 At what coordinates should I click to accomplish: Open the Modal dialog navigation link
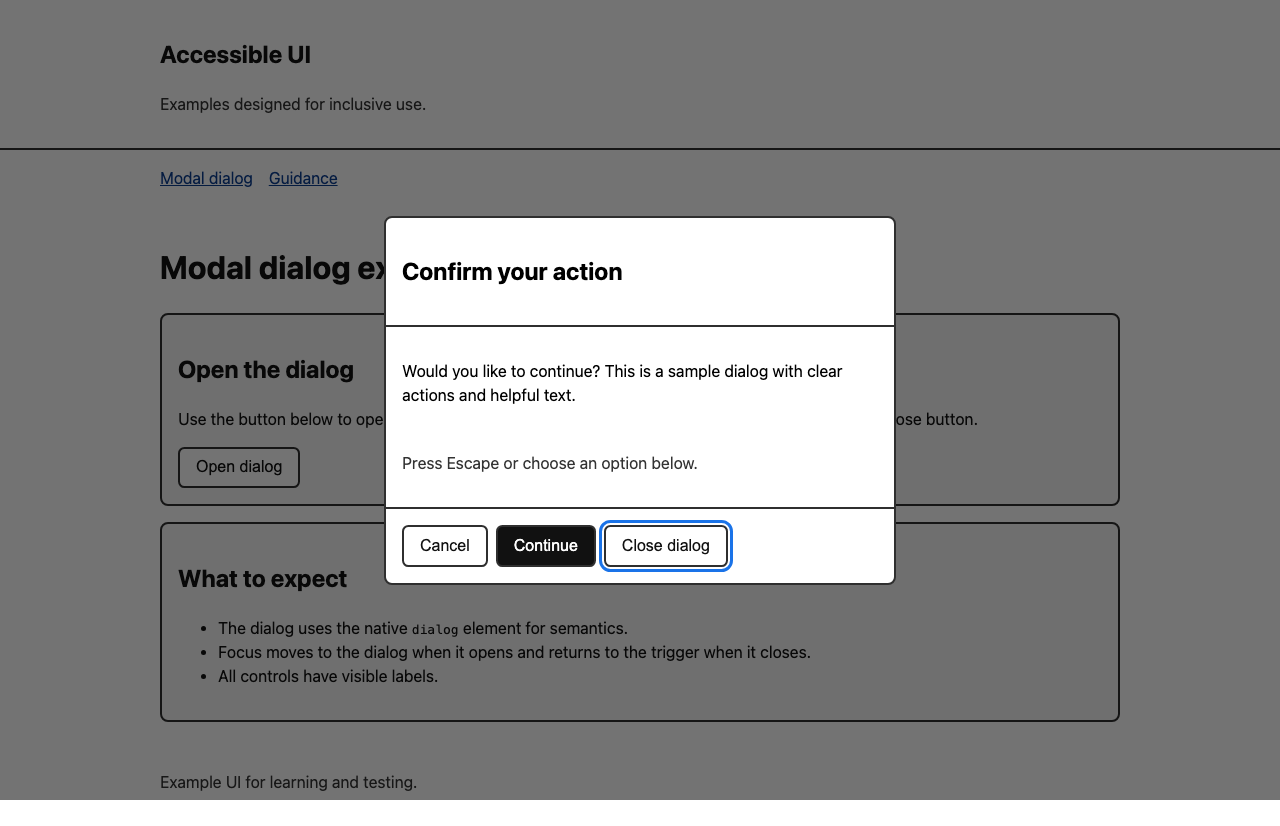pyautogui.click(x=206, y=178)
